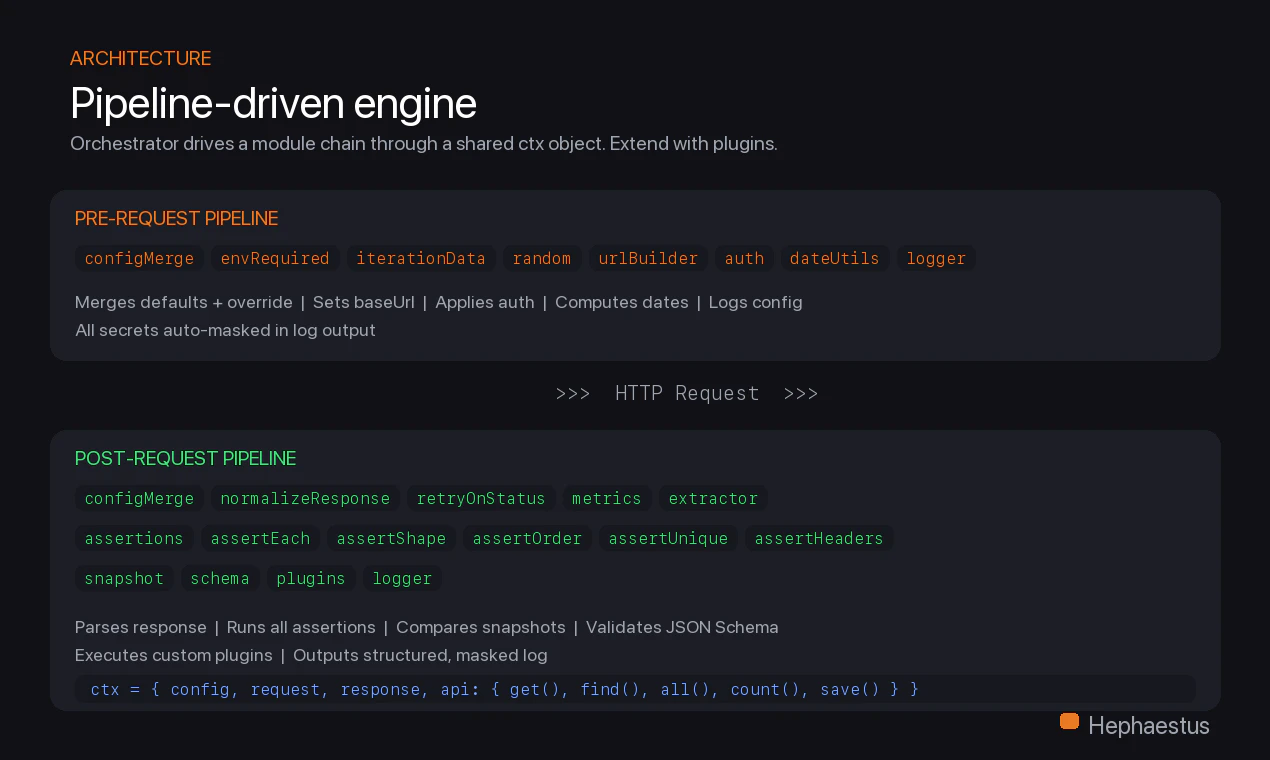
Task: Click 'Logs config' description text
Action: 756,302
